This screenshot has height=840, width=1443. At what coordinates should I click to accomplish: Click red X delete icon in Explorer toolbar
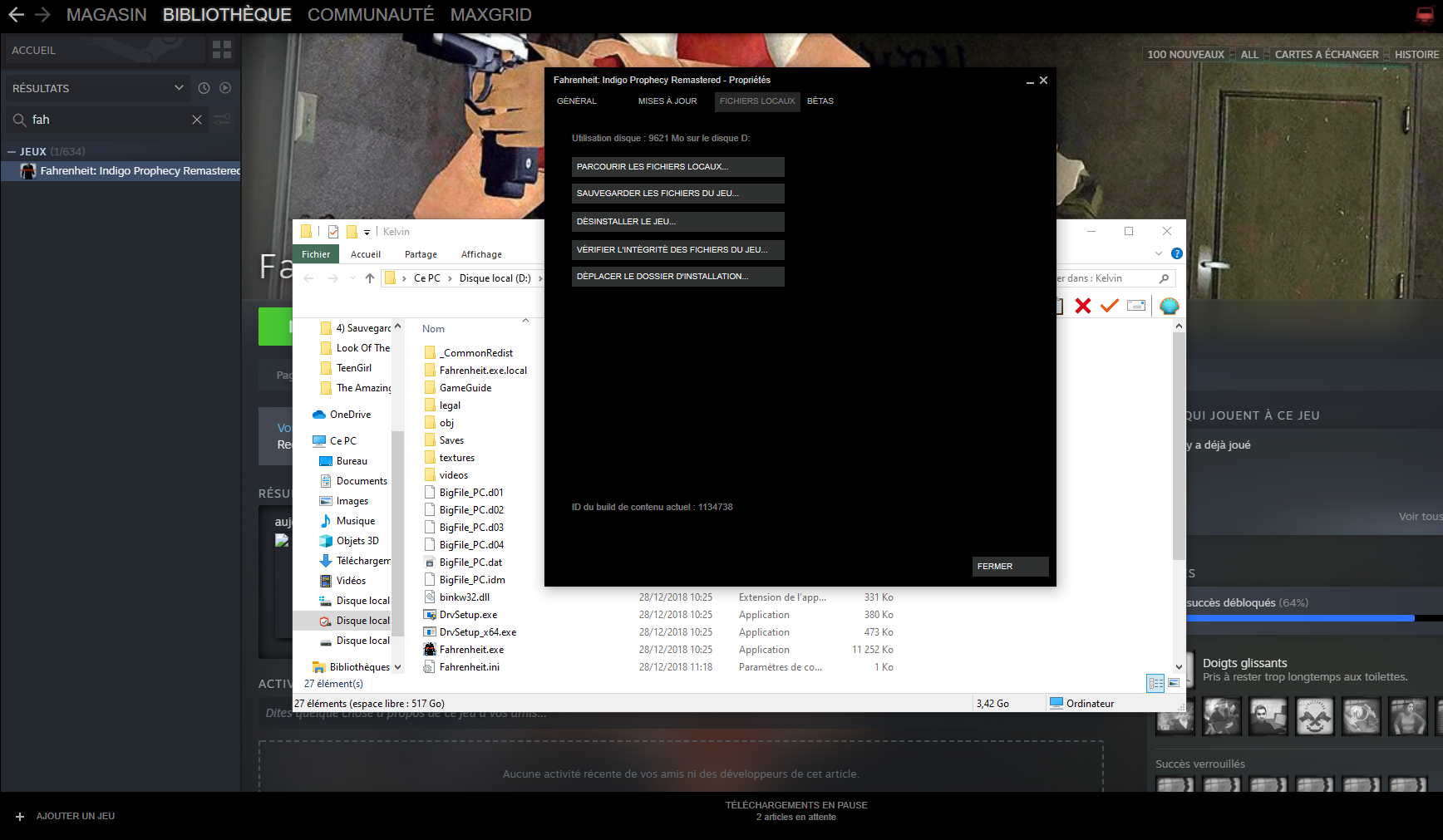[1083, 306]
